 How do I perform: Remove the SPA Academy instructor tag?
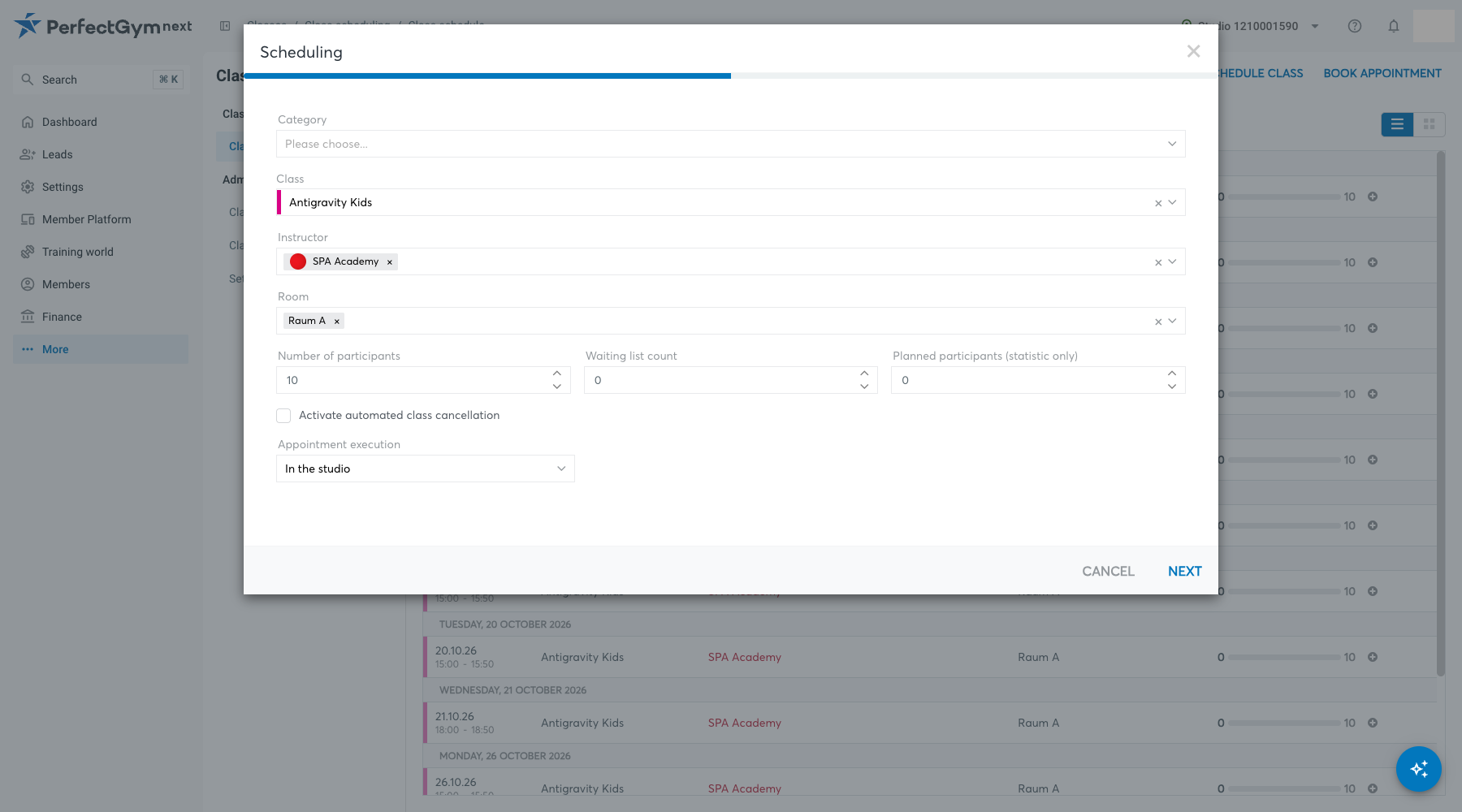click(390, 261)
